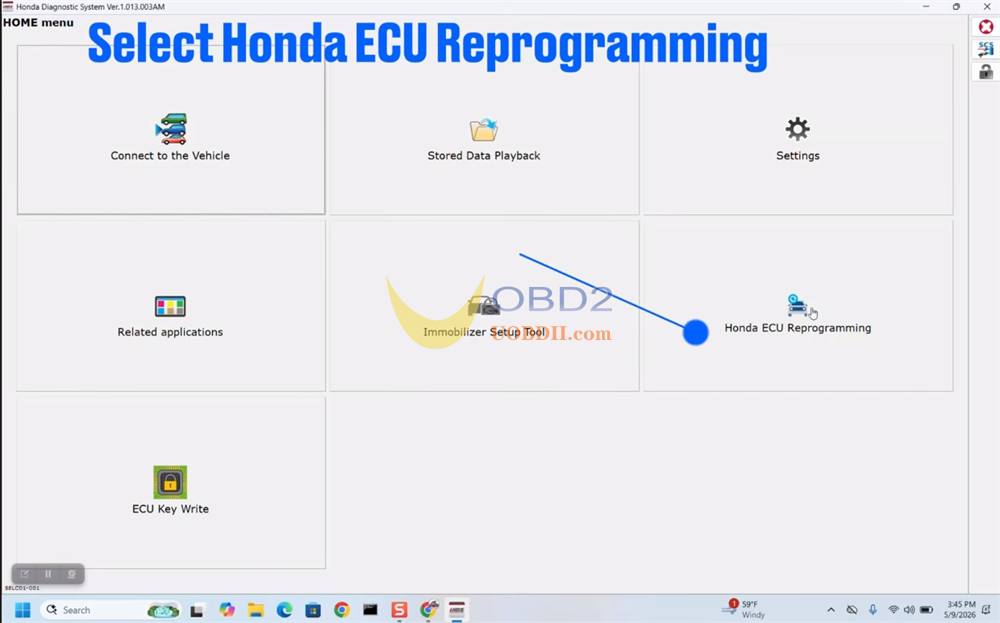Viewport: 1000px width, 623px height.
Task: Expand the hidden system tray icons chevron
Action: pos(831,610)
